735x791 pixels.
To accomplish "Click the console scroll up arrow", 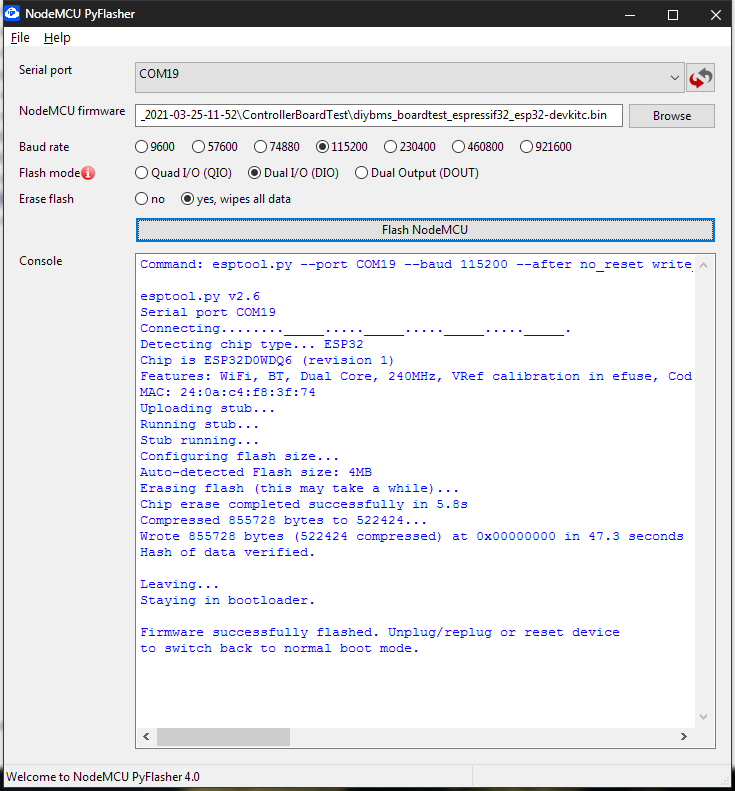I will pos(704,265).
